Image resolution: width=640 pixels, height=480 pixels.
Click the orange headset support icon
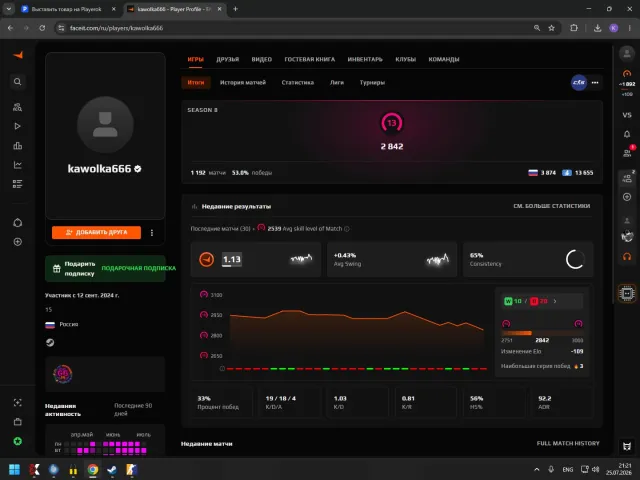coord(627,257)
